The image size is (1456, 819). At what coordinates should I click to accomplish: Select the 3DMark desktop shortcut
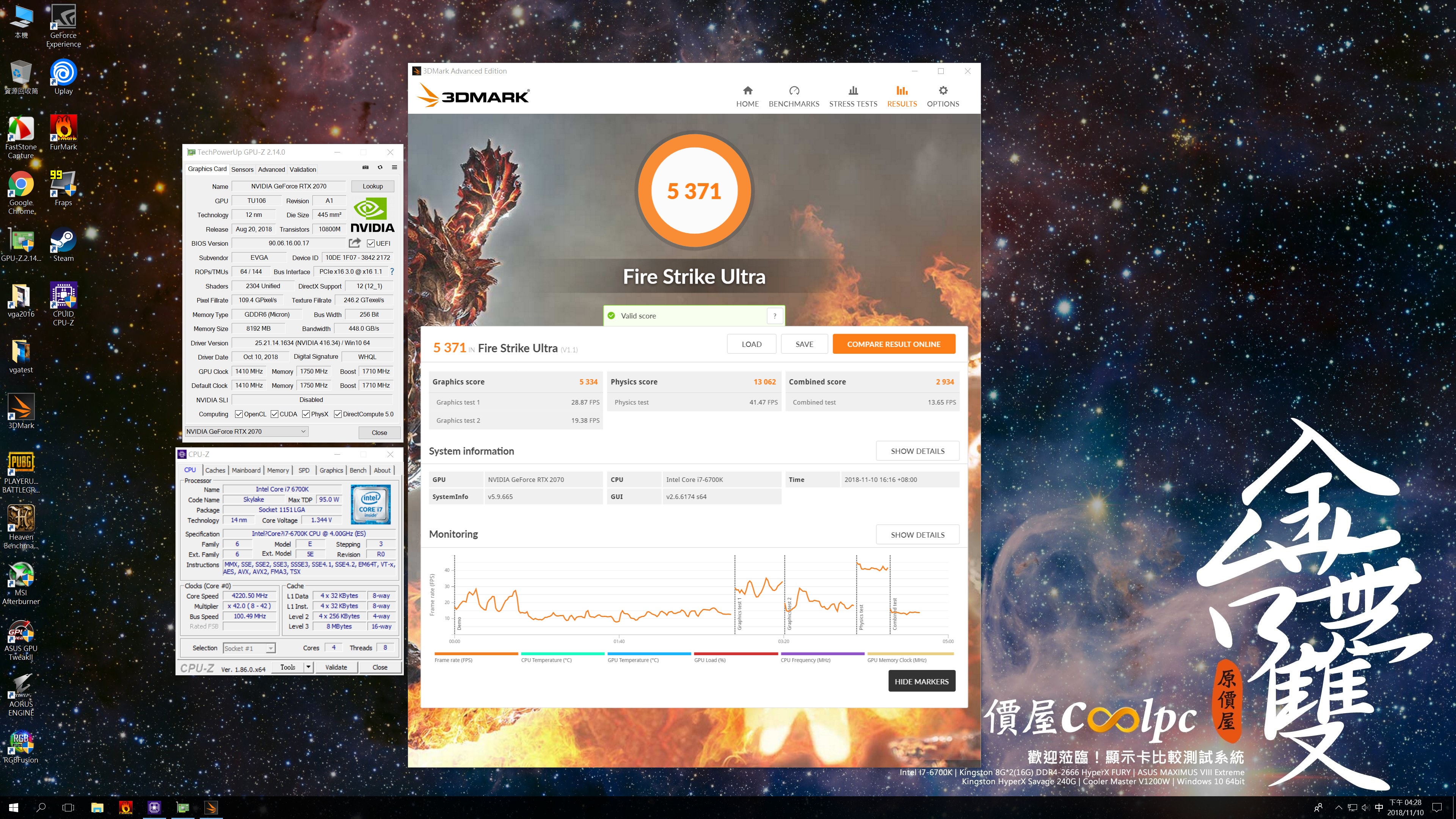[x=21, y=411]
